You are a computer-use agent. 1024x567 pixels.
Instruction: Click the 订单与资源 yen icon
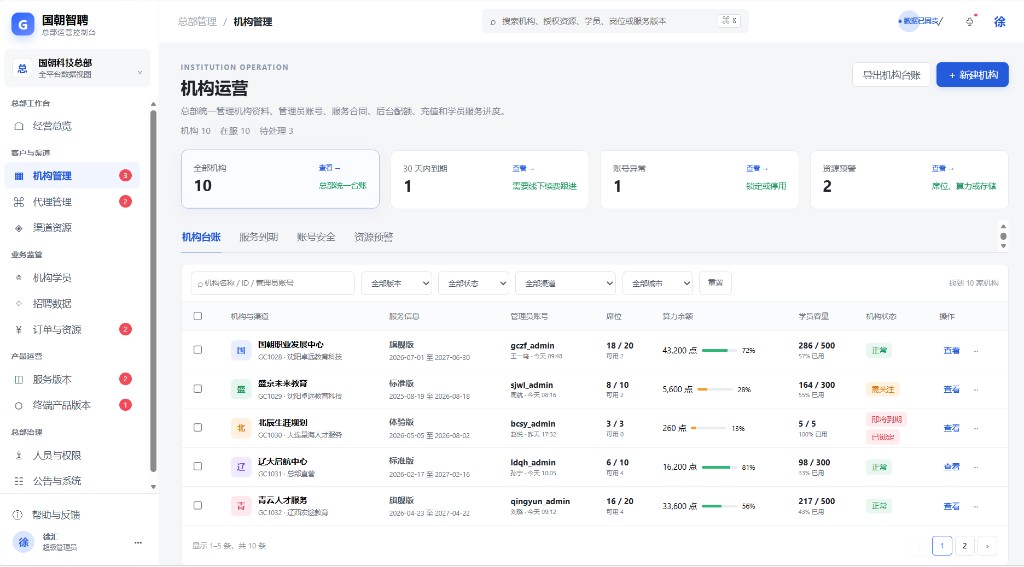click(x=19, y=330)
